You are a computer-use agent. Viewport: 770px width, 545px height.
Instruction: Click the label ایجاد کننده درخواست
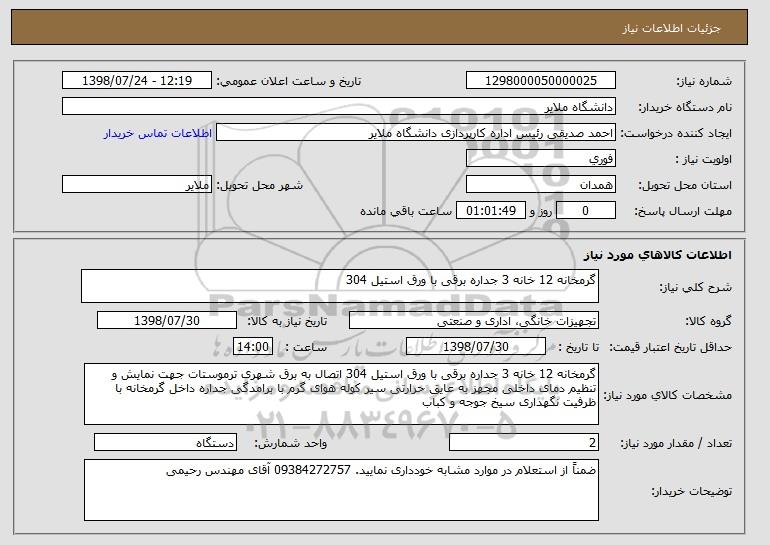[676, 133]
